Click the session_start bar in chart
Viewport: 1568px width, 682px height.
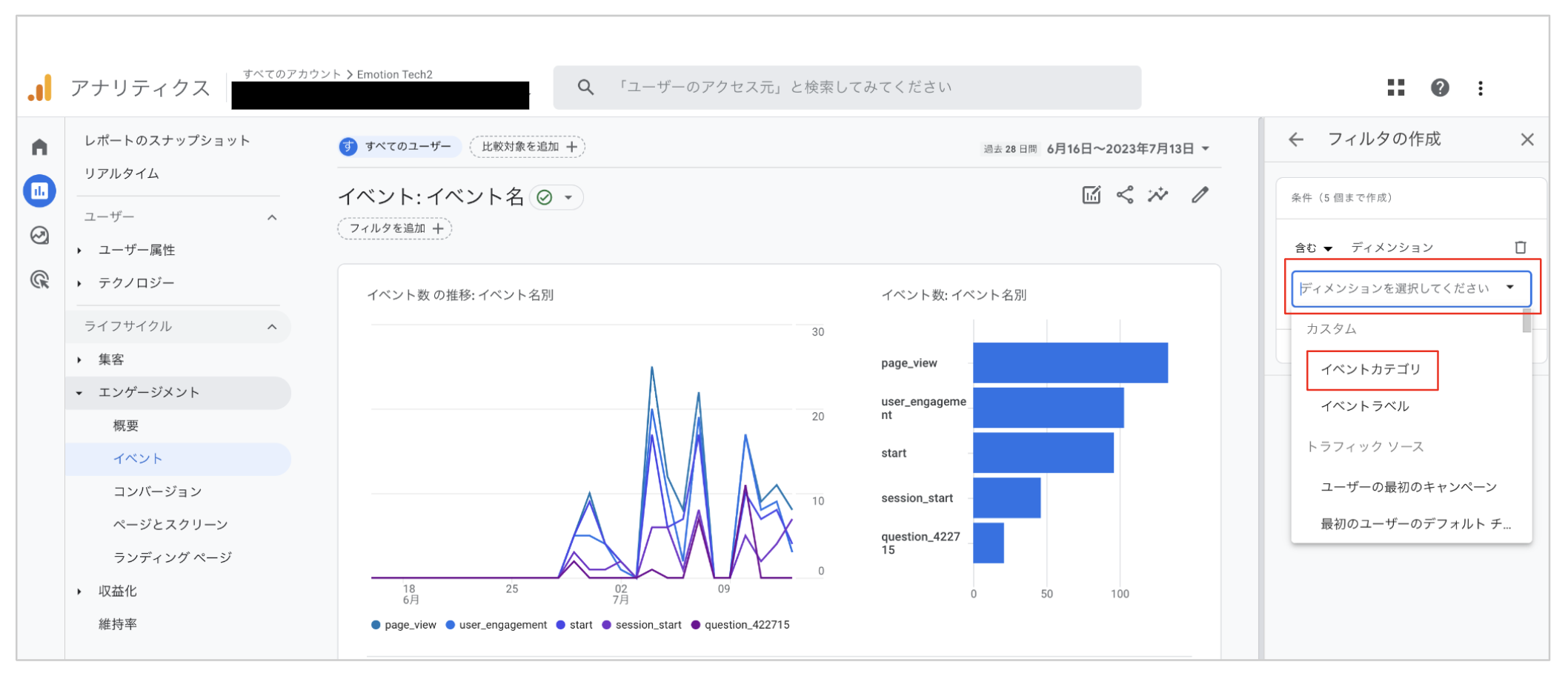tap(1006, 497)
